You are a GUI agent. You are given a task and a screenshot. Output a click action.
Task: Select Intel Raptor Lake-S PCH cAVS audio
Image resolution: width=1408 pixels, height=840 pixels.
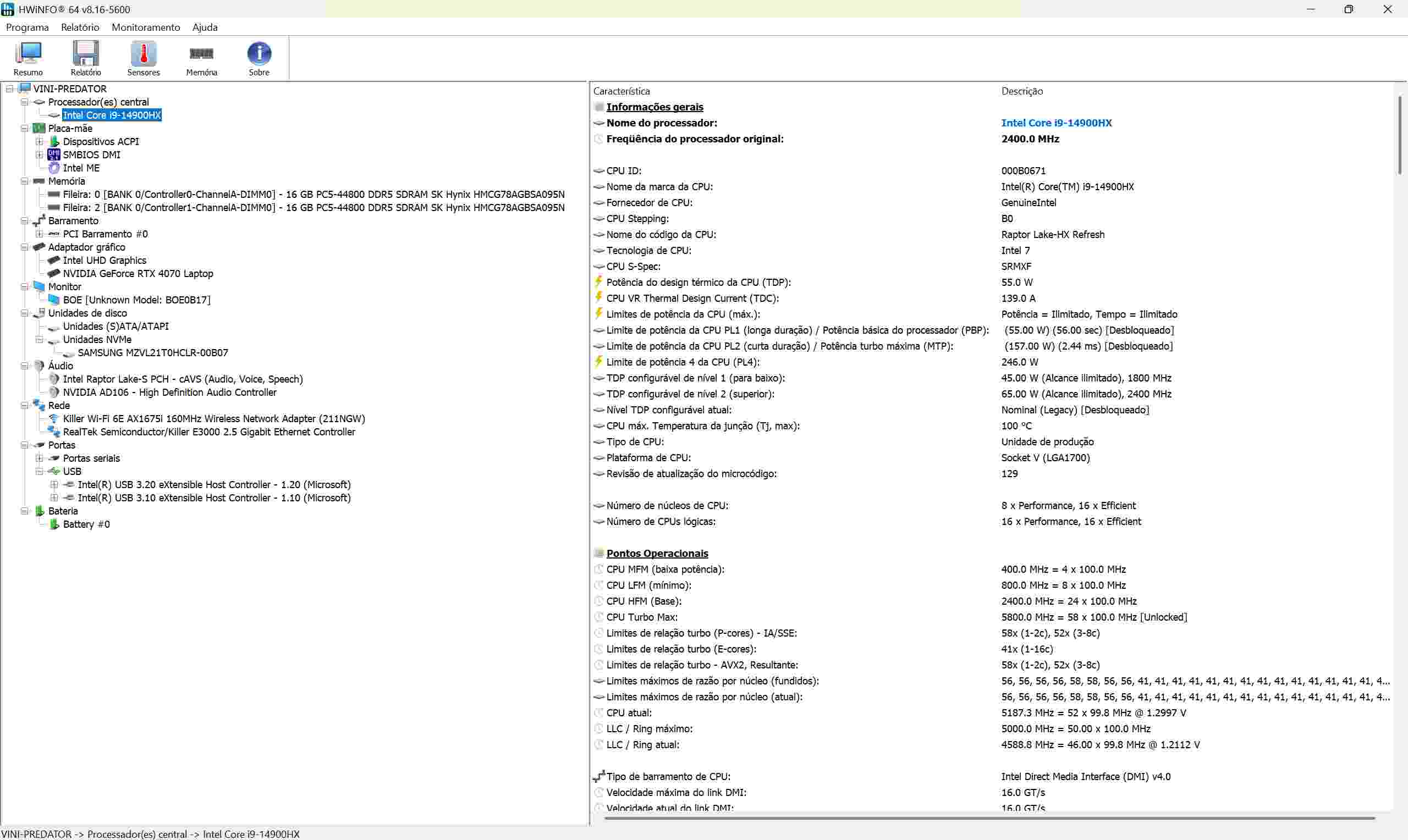183,379
